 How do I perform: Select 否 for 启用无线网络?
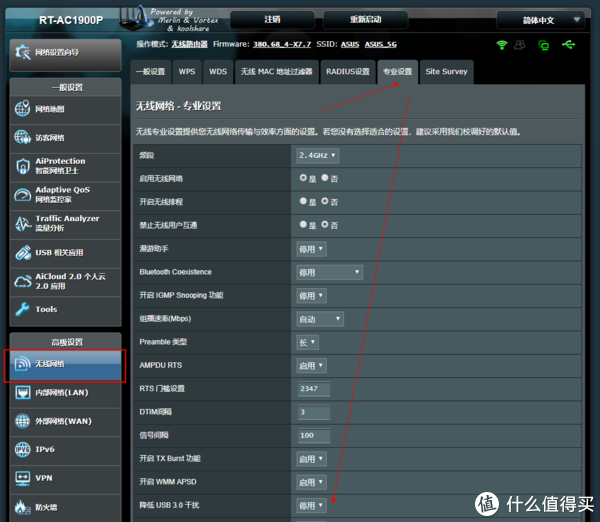point(325,178)
